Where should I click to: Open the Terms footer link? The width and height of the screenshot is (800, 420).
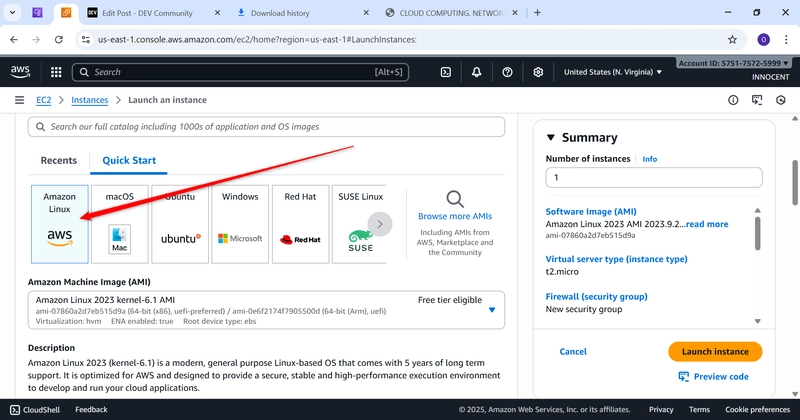tap(699, 410)
